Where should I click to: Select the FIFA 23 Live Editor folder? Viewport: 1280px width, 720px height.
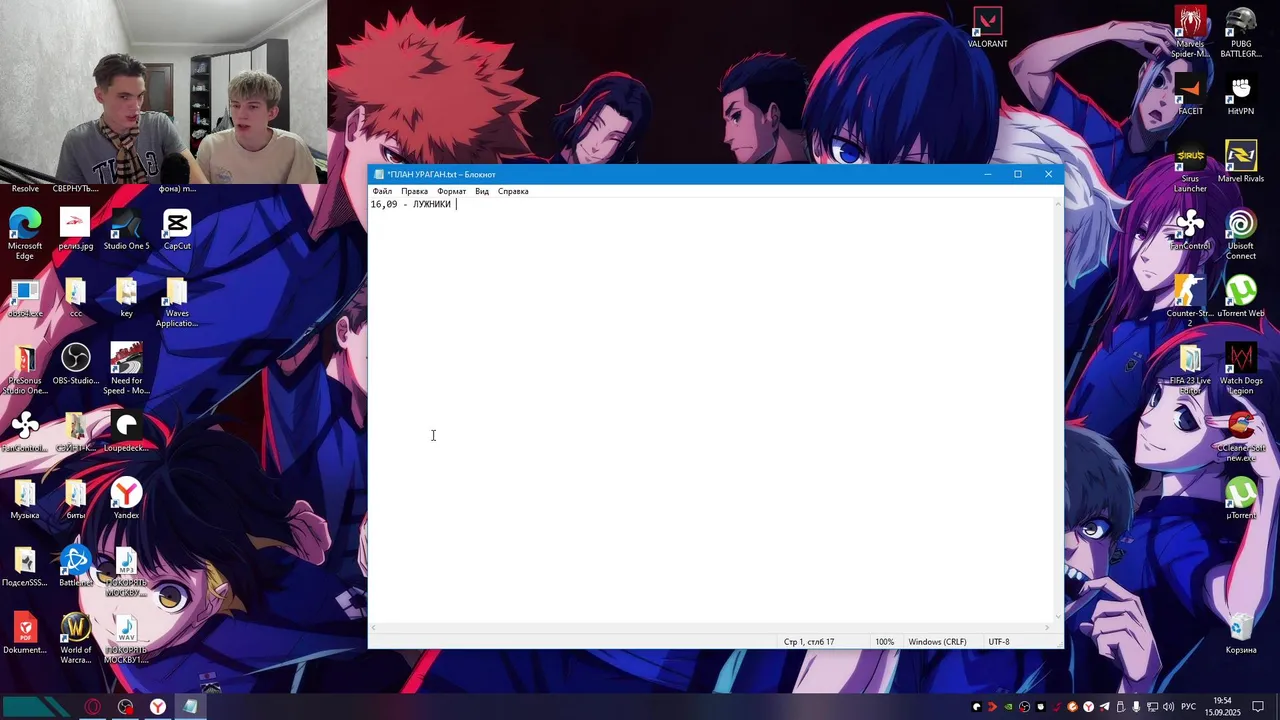(1190, 369)
